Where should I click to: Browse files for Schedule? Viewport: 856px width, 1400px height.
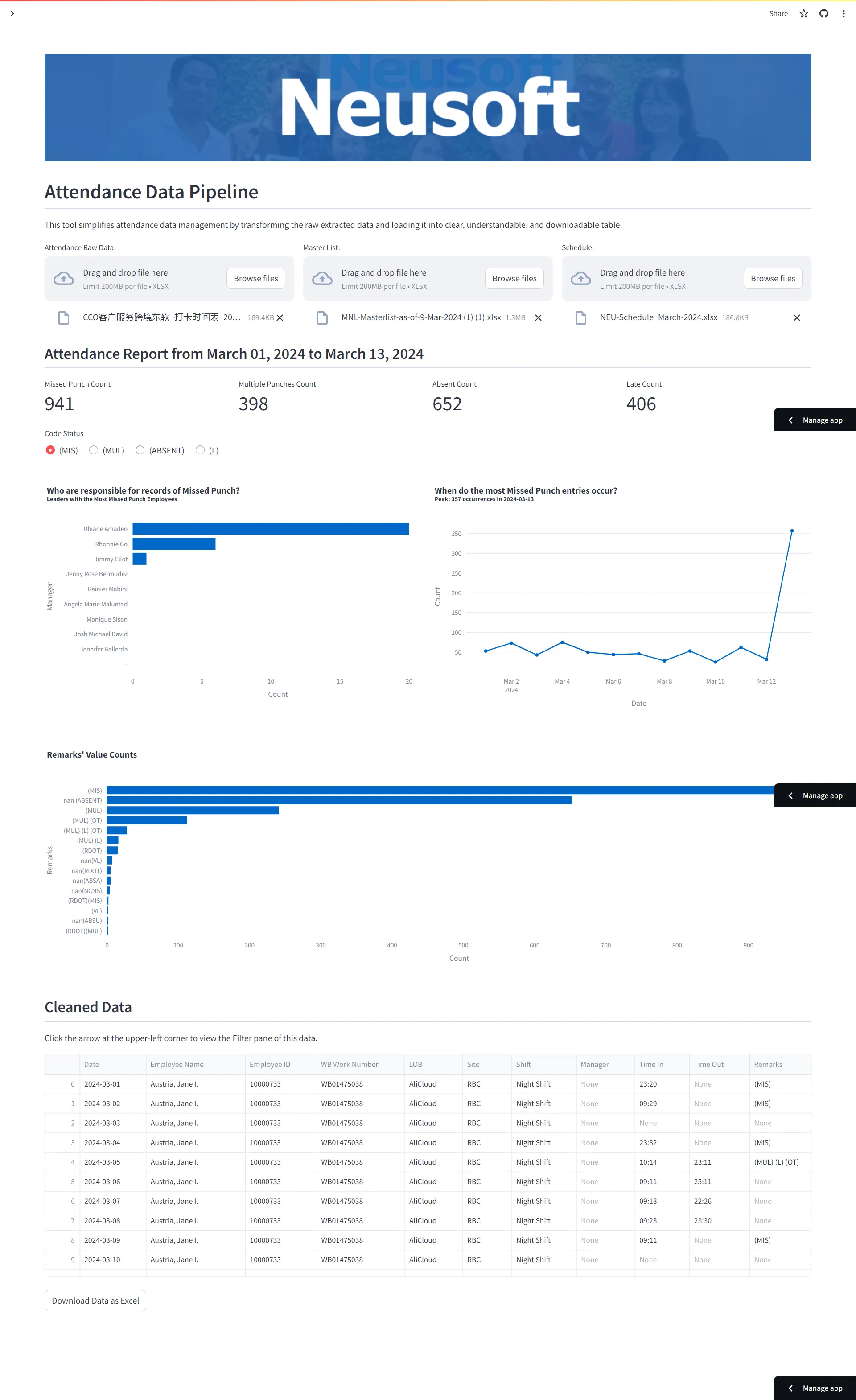[x=773, y=278]
